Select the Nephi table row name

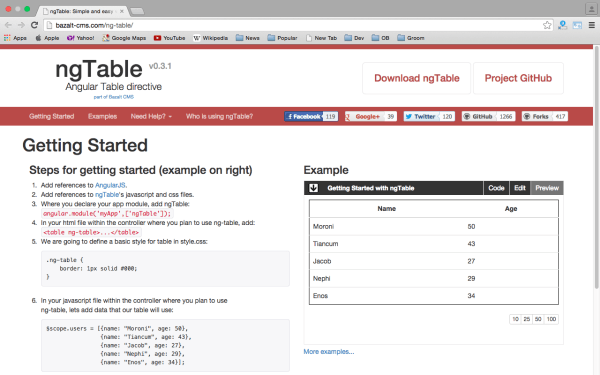tap(321, 279)
